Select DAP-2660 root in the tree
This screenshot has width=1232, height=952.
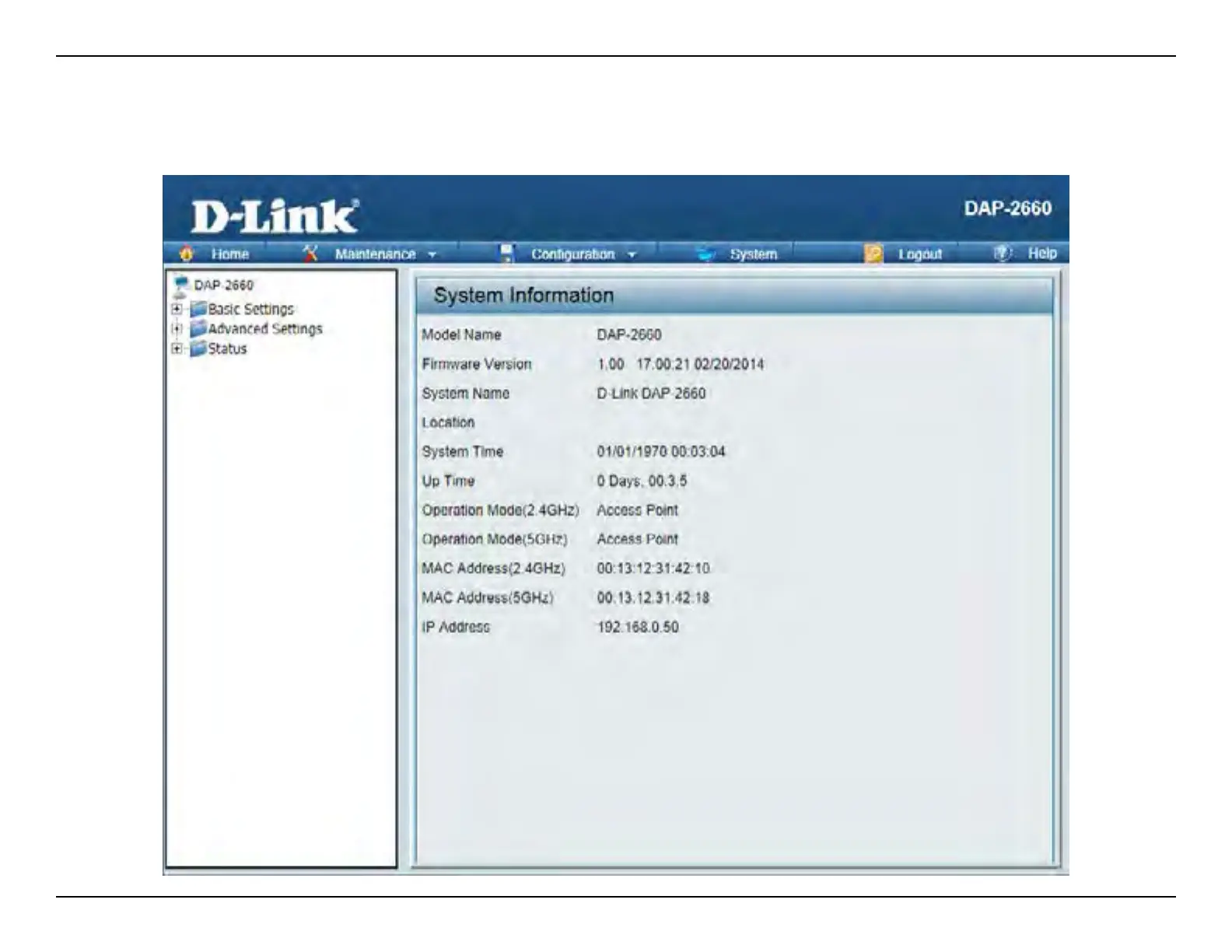click(223, 285)
